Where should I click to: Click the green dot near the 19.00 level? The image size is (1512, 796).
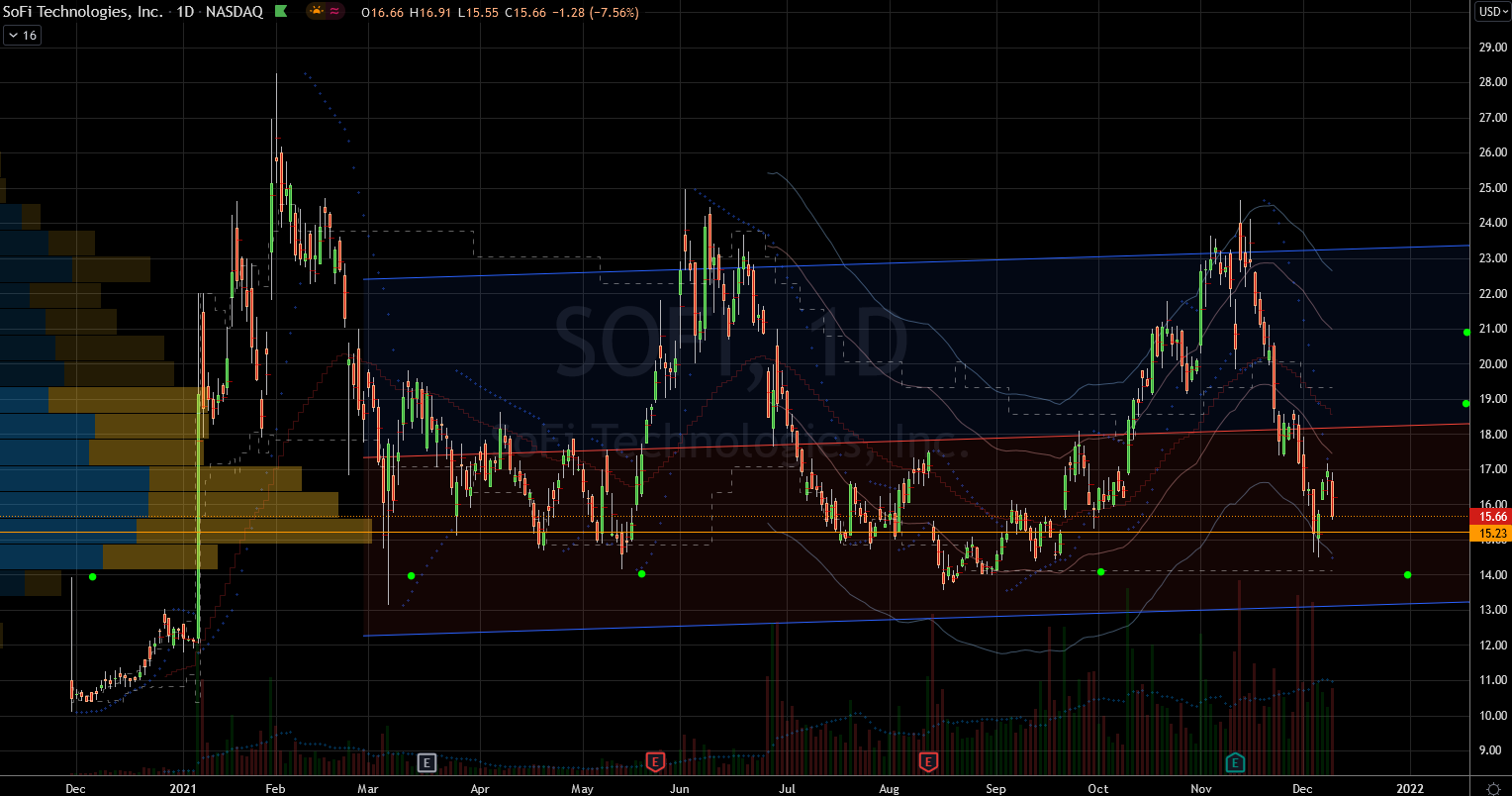[1466, 403]
